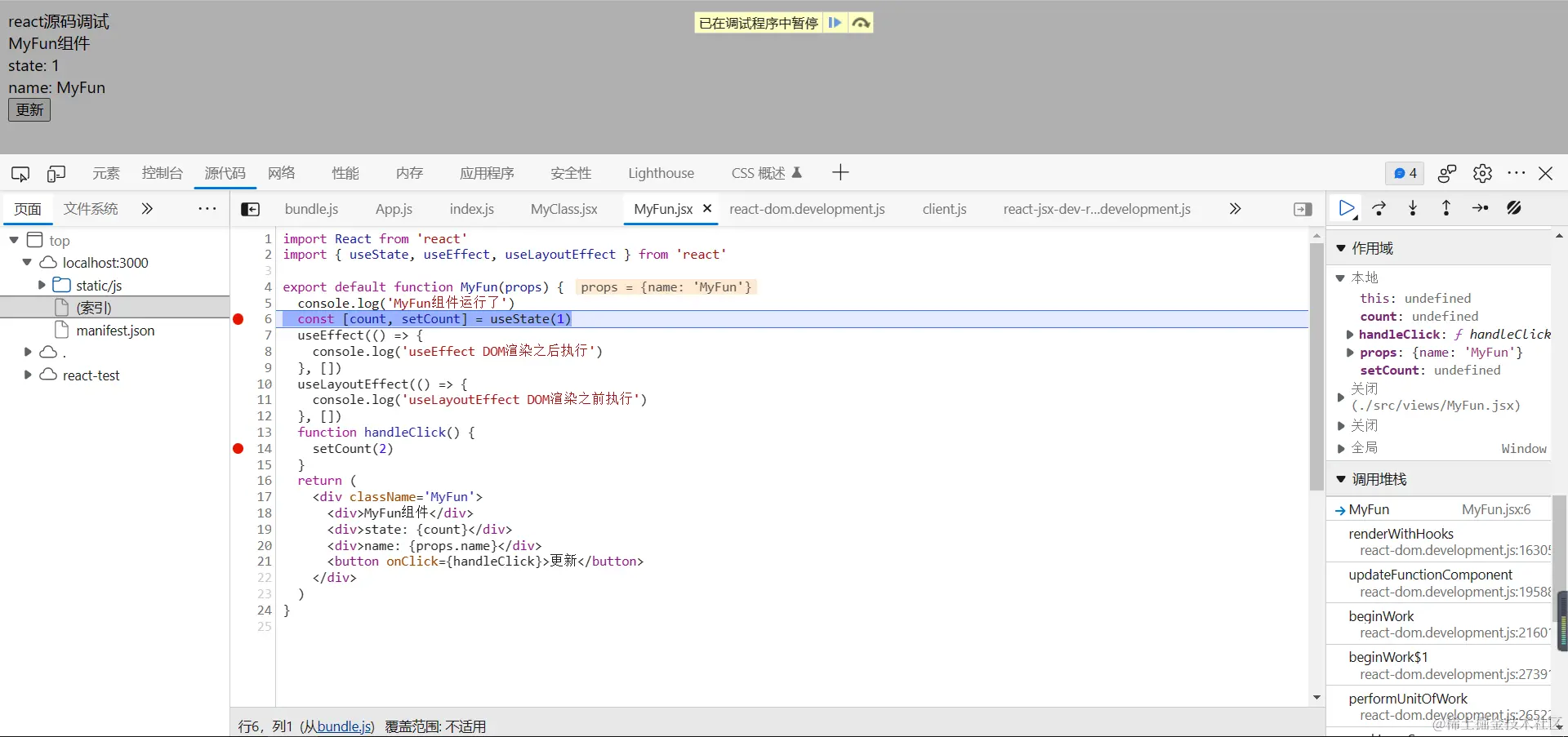Close the MyFun.jsx tab
The image size is (1568, 737).
(707, 208)
